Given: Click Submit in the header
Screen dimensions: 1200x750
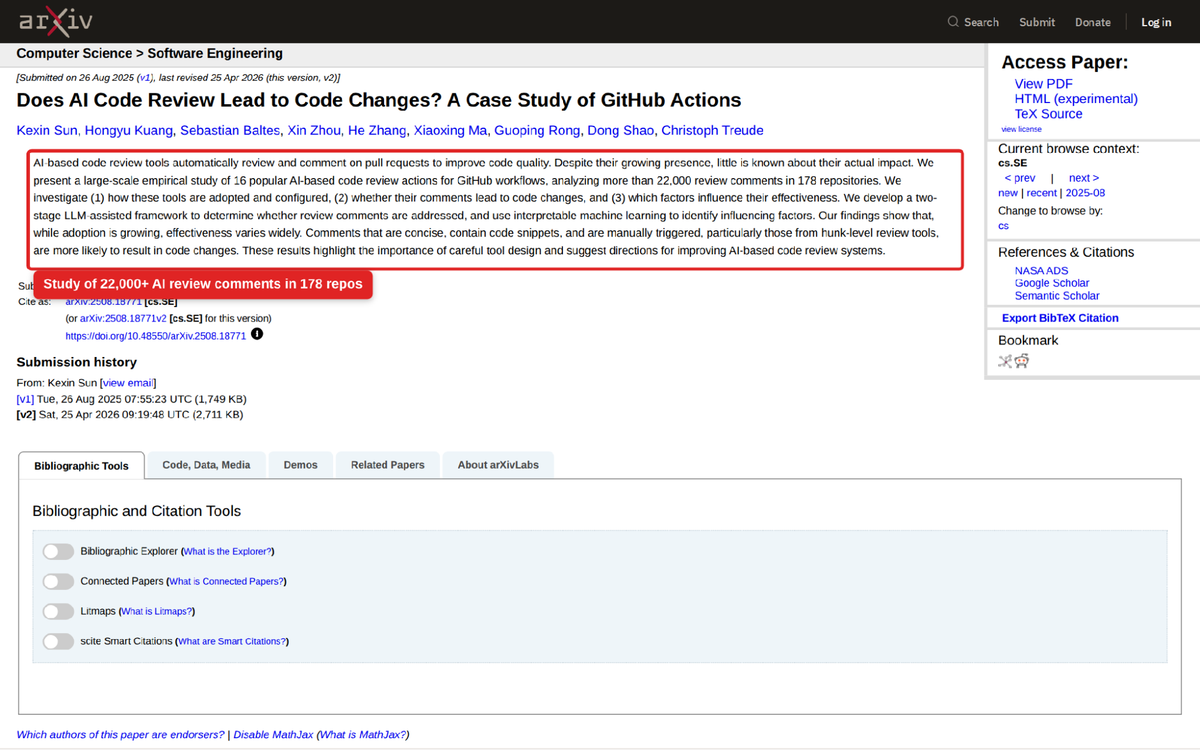Looking at the screenshot, I should (x=1037, y=22).
